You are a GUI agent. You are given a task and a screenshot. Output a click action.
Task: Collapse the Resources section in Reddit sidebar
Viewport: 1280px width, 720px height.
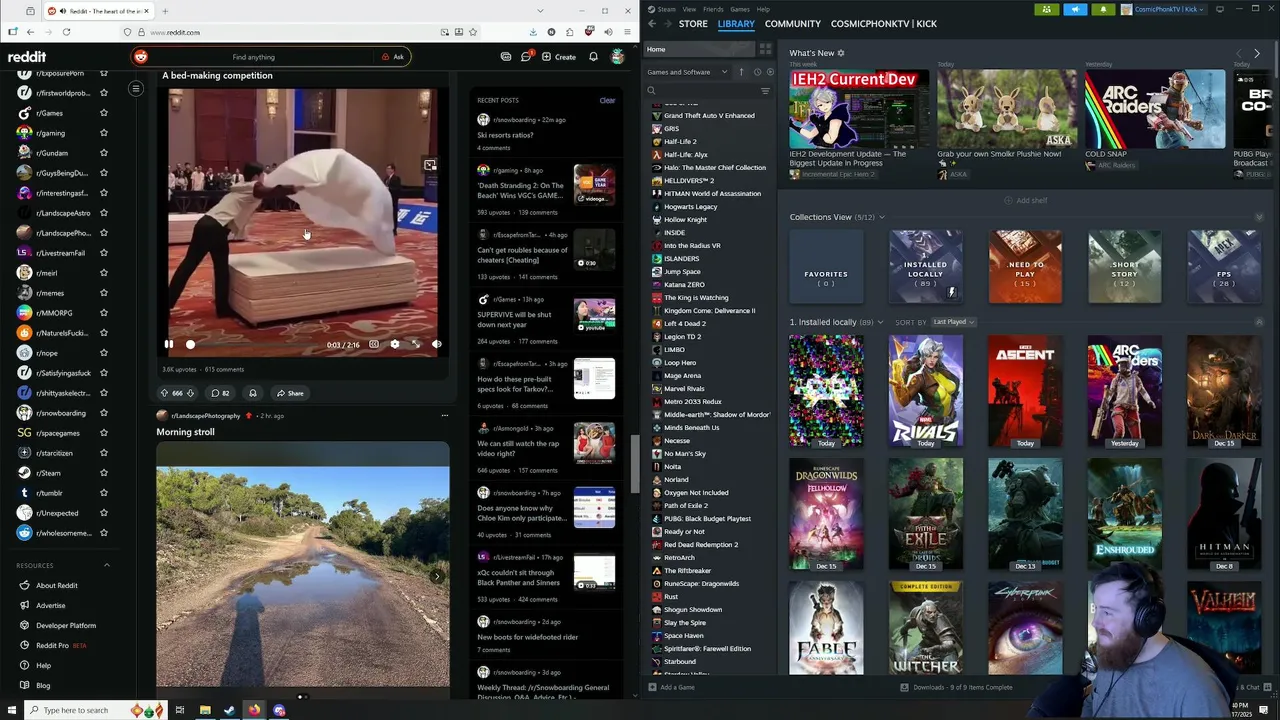point(107,565)
